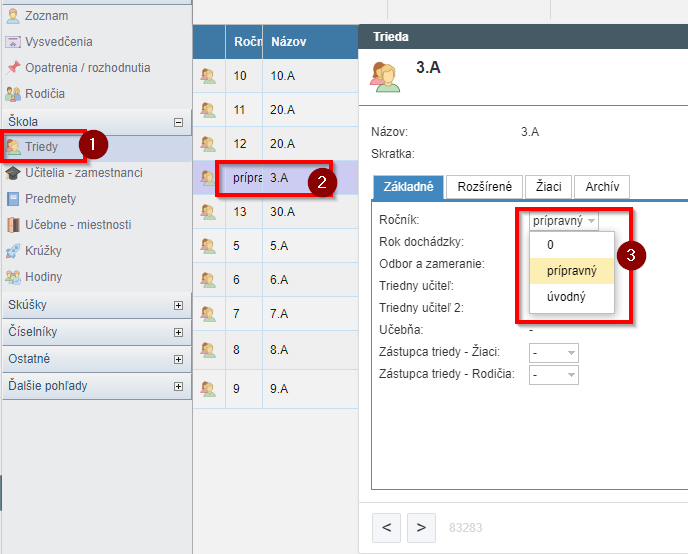Click the Opatrenia / rozhodnutia pin icon
Screen dimensions: 688x554
[x=13, y=68]
